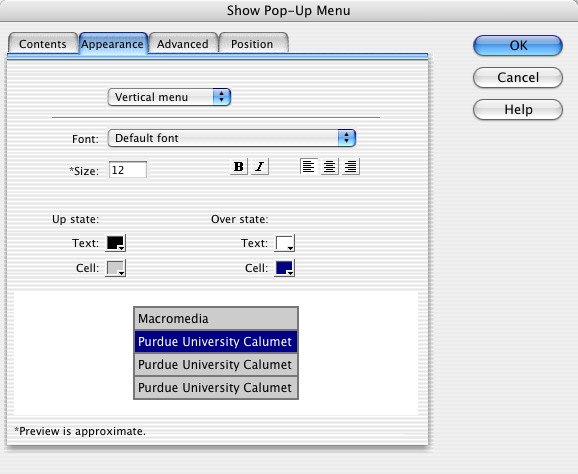Image resolution: width=578 pixels, height=474 pixels.
Task: Switch to the Contents tab
Action: [43, 44]
